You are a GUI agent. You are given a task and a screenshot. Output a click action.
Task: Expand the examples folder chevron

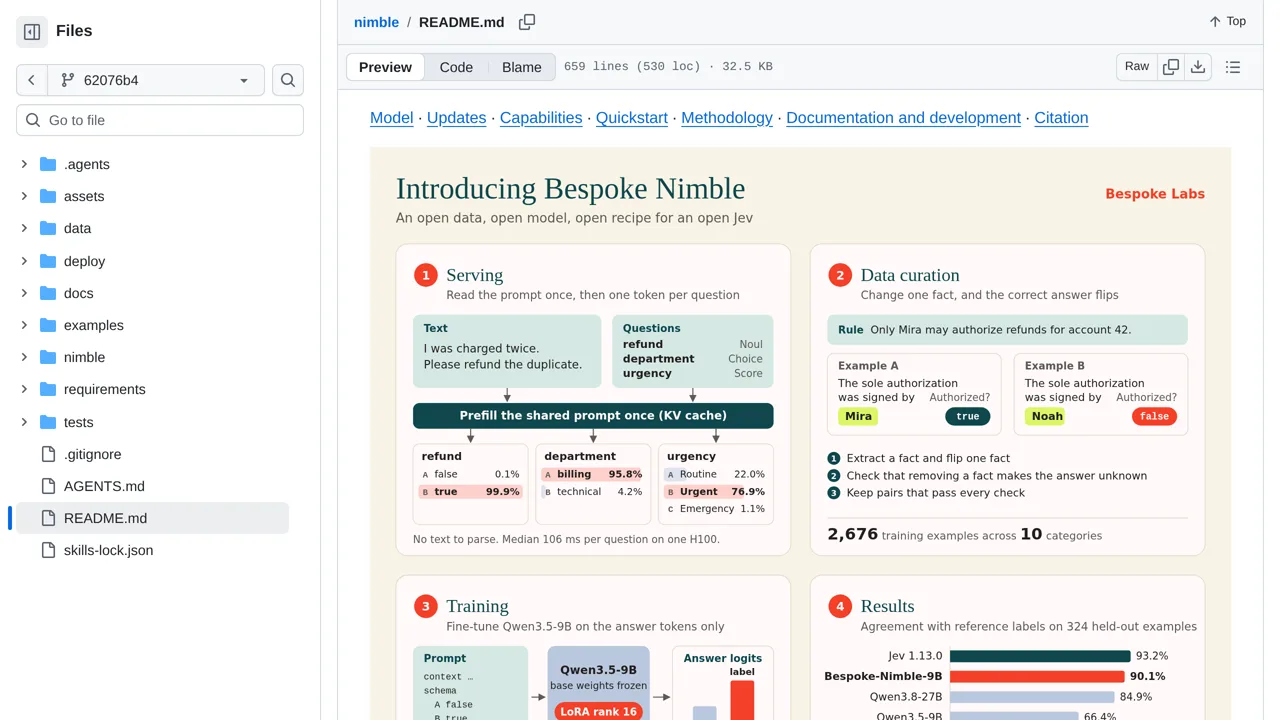pos(24,325)
